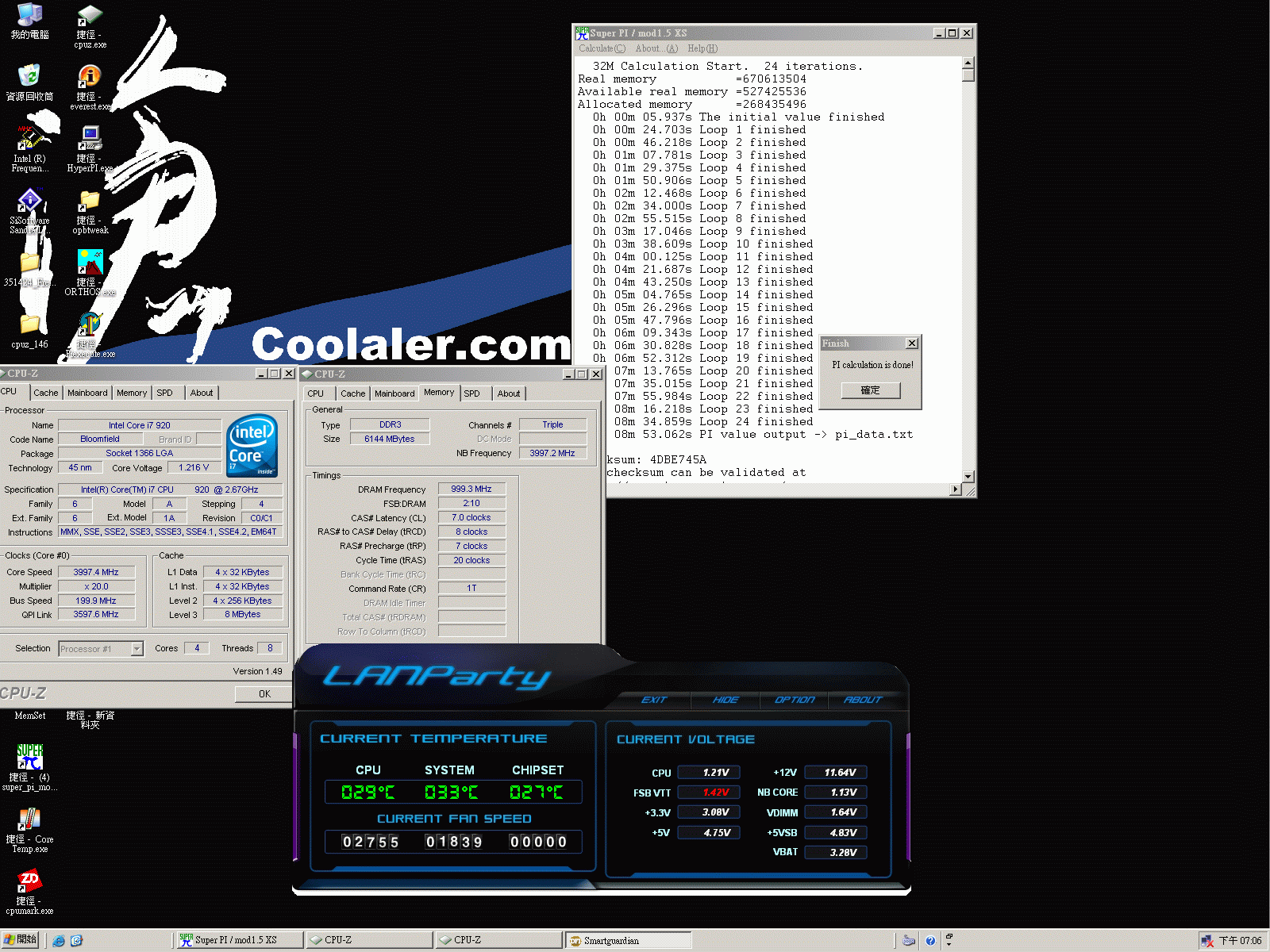Image resolution: width=1270 pixels, height=952 pixels.
Task: Click OPTION in LANParty Smartguardian
Action: point(795,700)
